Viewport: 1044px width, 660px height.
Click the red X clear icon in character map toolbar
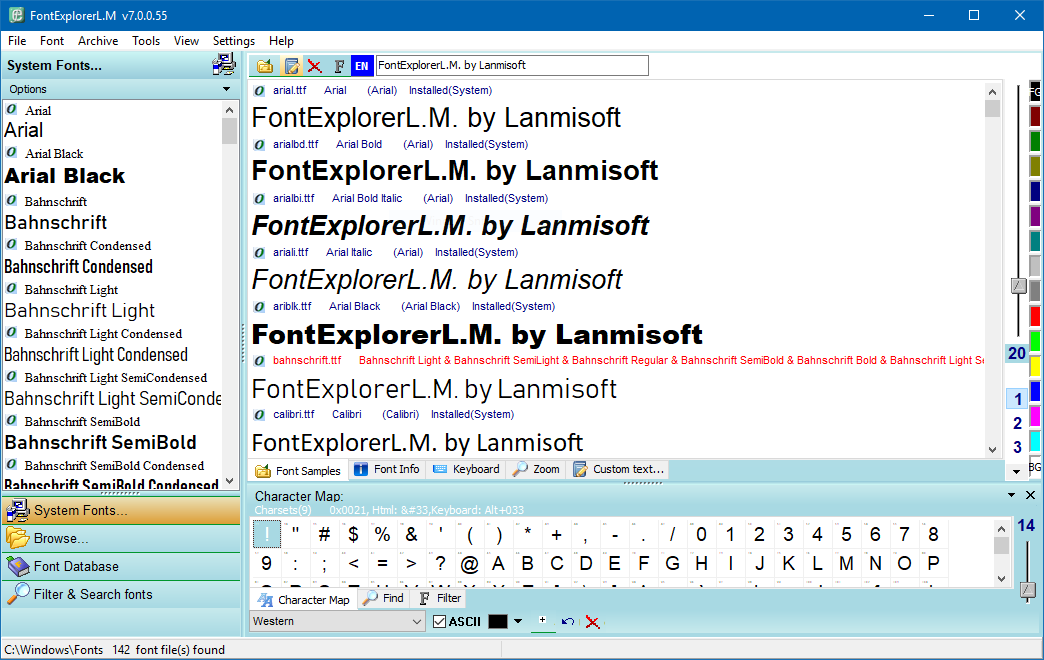pos(592,622)
